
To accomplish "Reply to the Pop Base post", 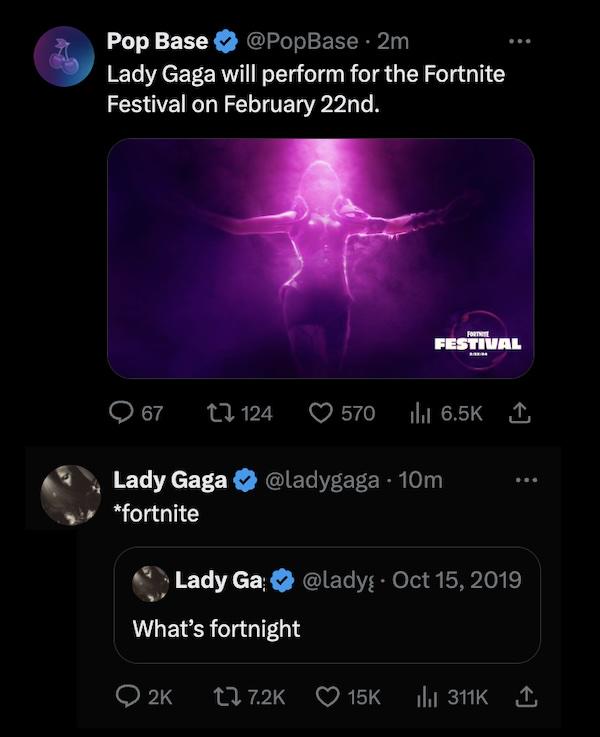I will [121, 412].
